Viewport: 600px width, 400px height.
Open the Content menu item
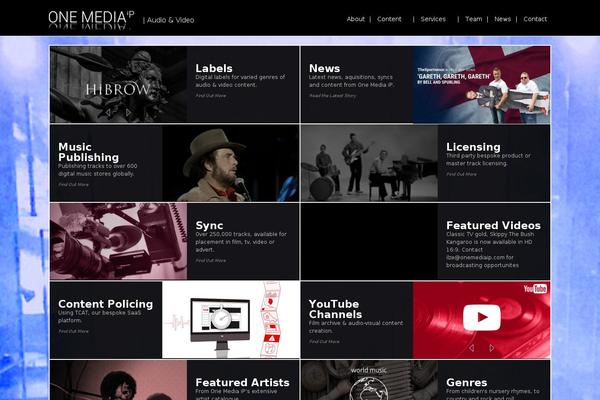tap(389, 19)
